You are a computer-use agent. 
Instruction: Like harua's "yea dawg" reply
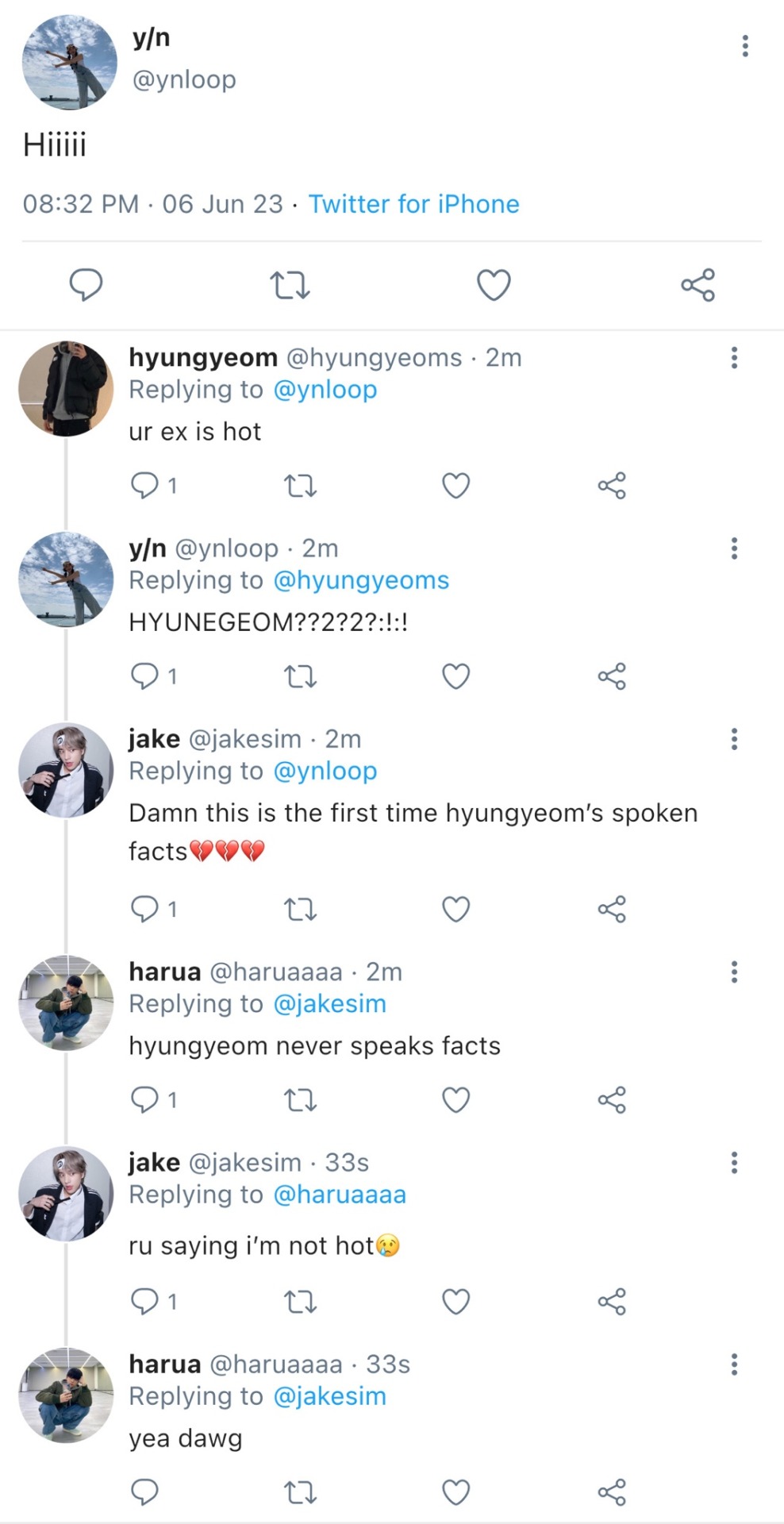coord(455,1492)
